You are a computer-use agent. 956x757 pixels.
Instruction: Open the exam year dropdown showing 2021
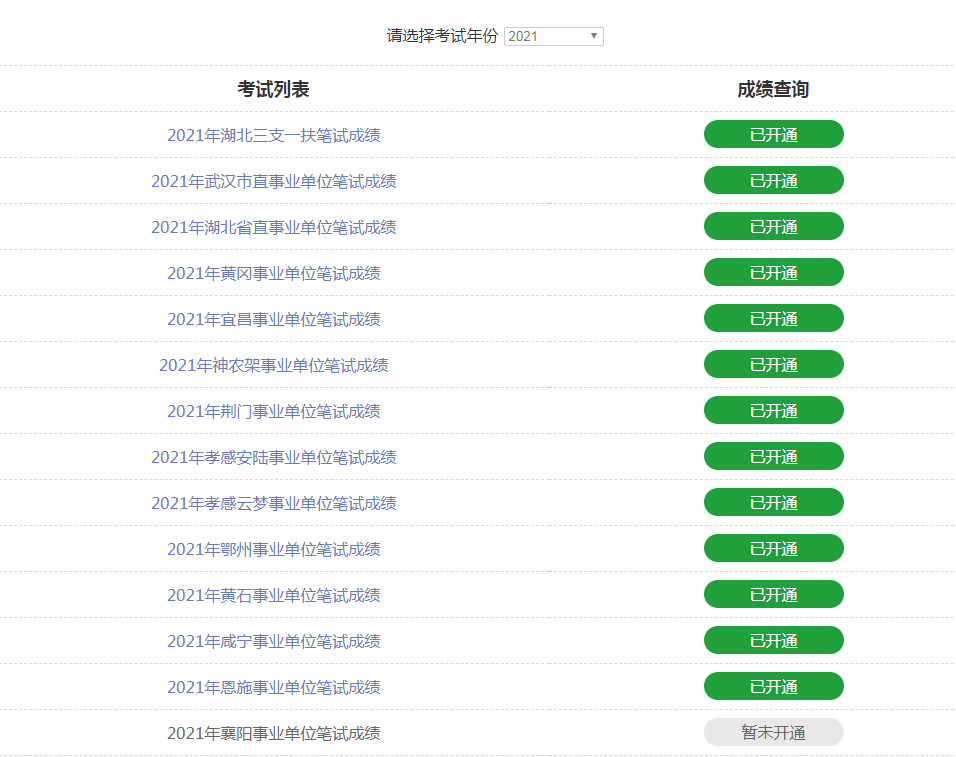click(553, 36)
